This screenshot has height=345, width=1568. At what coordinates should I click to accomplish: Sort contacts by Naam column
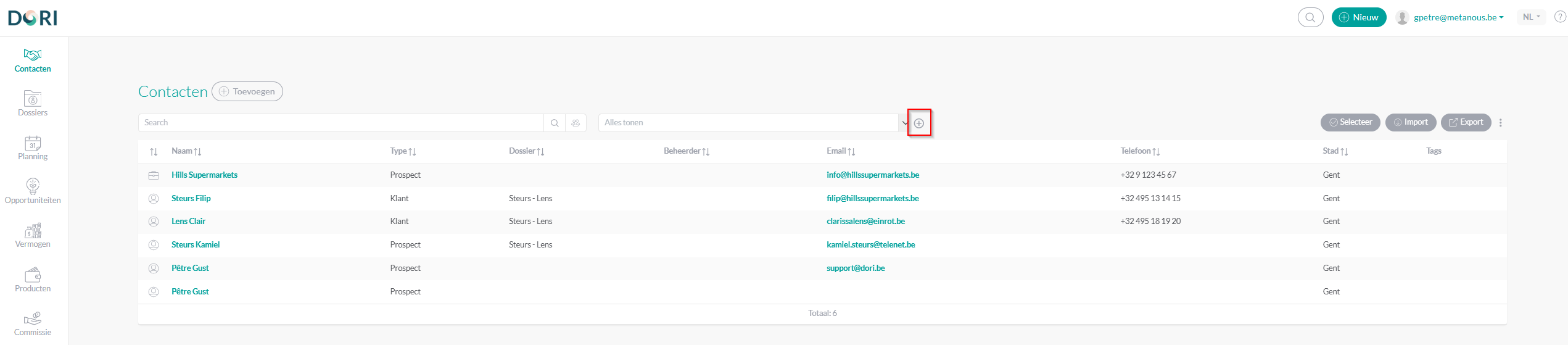pyautogui.click(x=186, y=151)
